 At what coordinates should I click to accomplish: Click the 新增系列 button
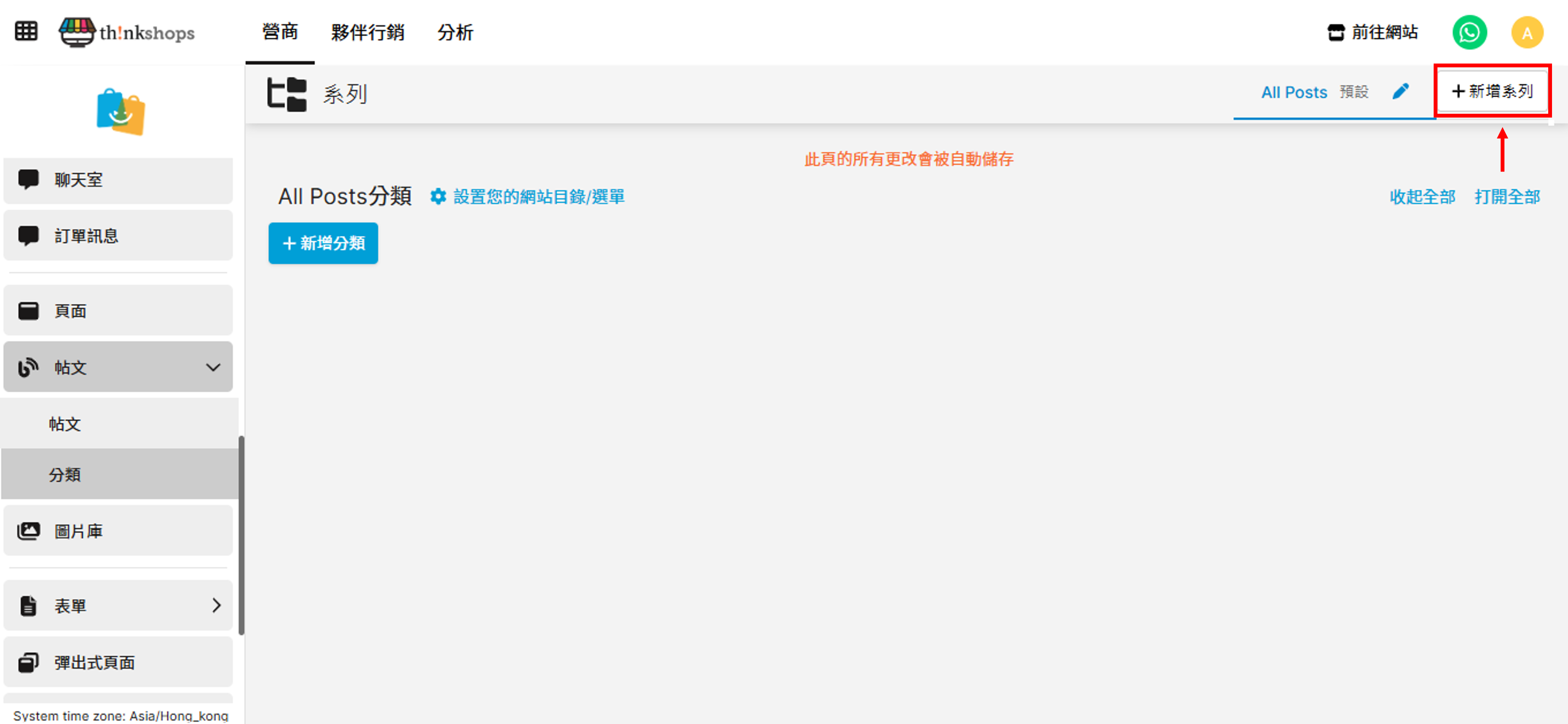point(1492,91)
